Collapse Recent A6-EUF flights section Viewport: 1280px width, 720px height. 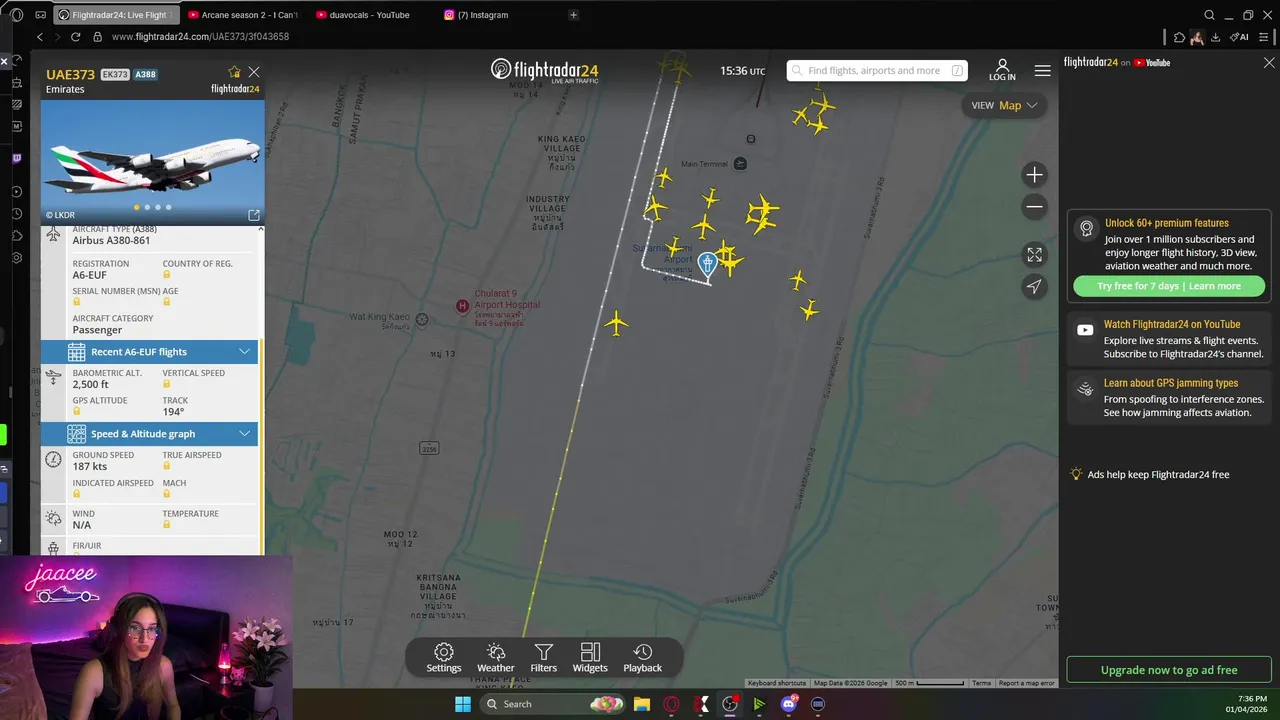244,351
